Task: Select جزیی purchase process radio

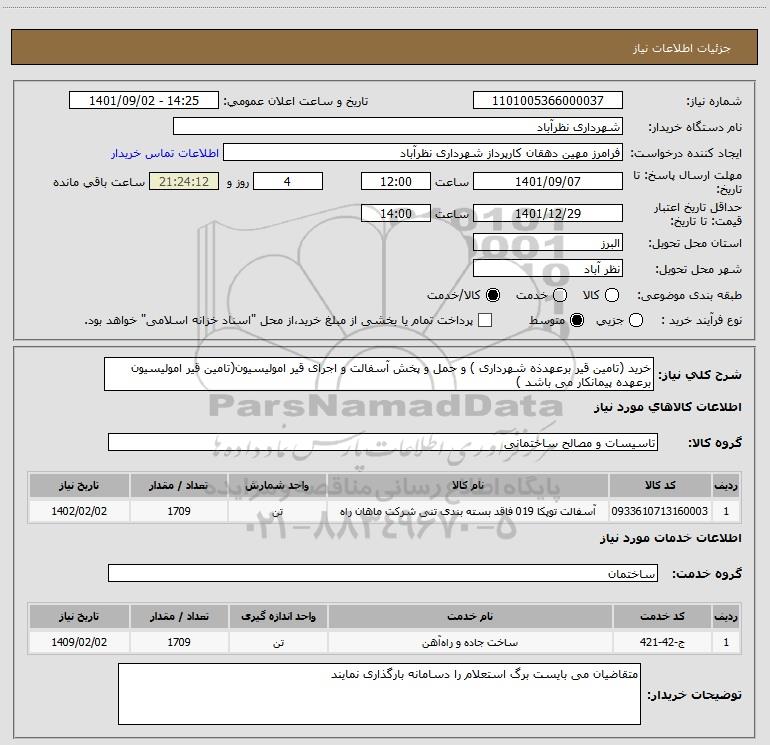Action: [x=665, y=321]
